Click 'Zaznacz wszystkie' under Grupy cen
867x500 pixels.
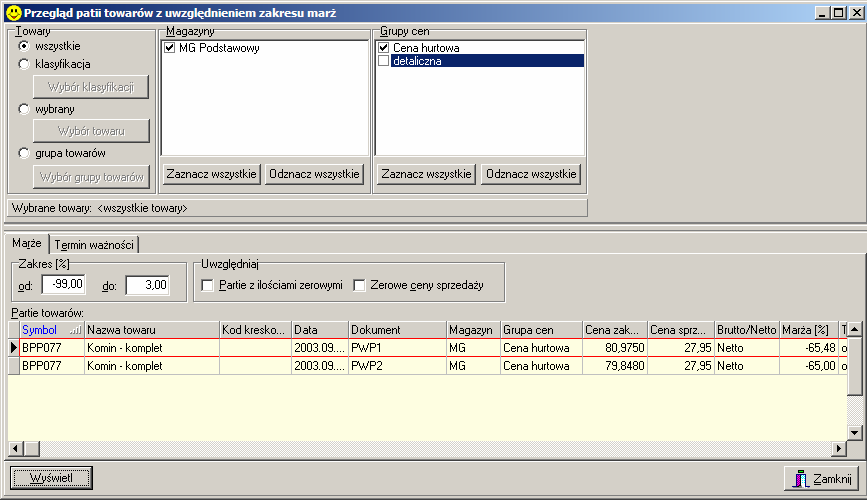pyautogui.click(x=426, y=174)
